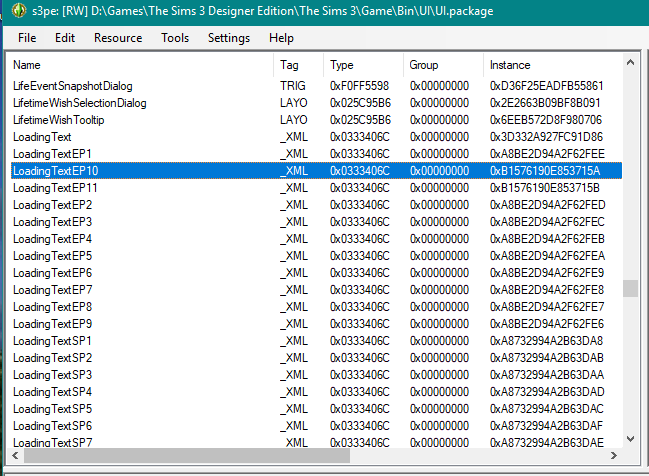
Task: Select the LifetimeWishTooltip resource row
Action: (x=316, y=120)
